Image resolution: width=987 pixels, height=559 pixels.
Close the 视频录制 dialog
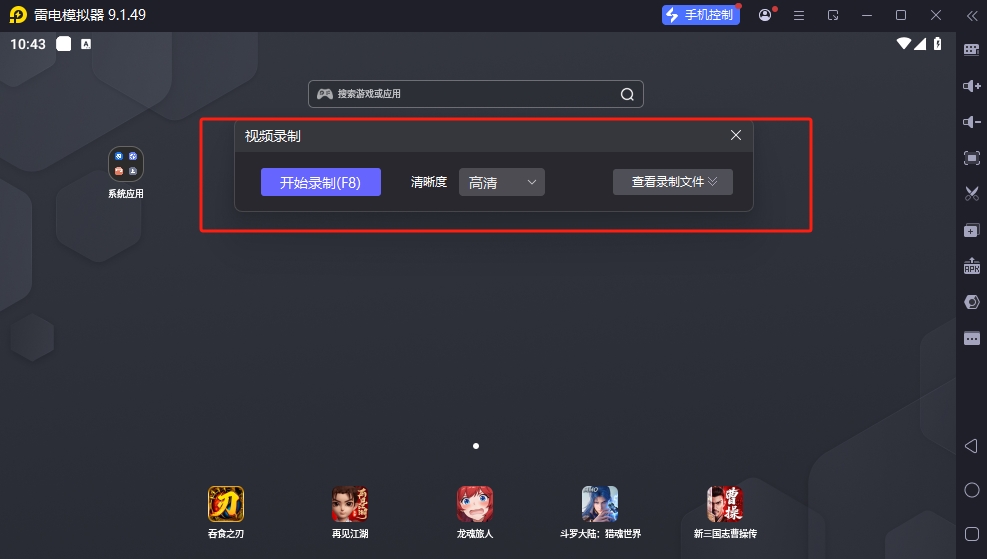point(735,135)
